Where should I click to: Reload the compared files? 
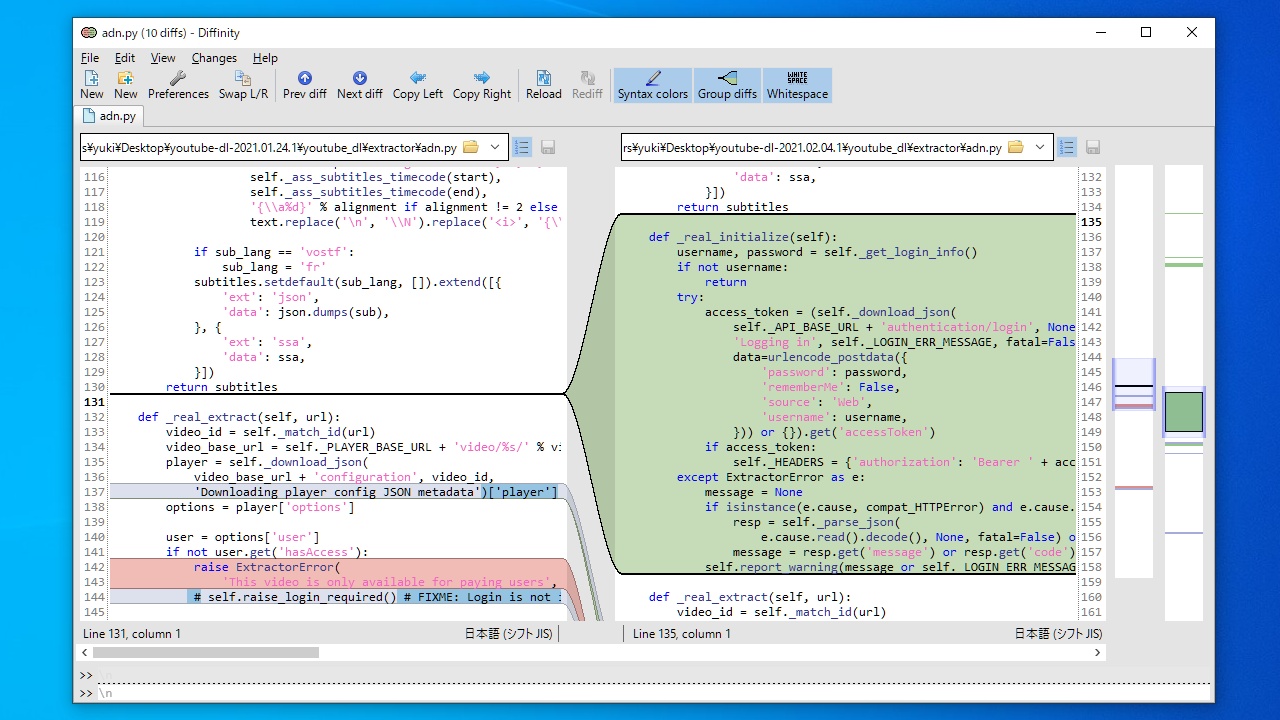tap(543, 85)
